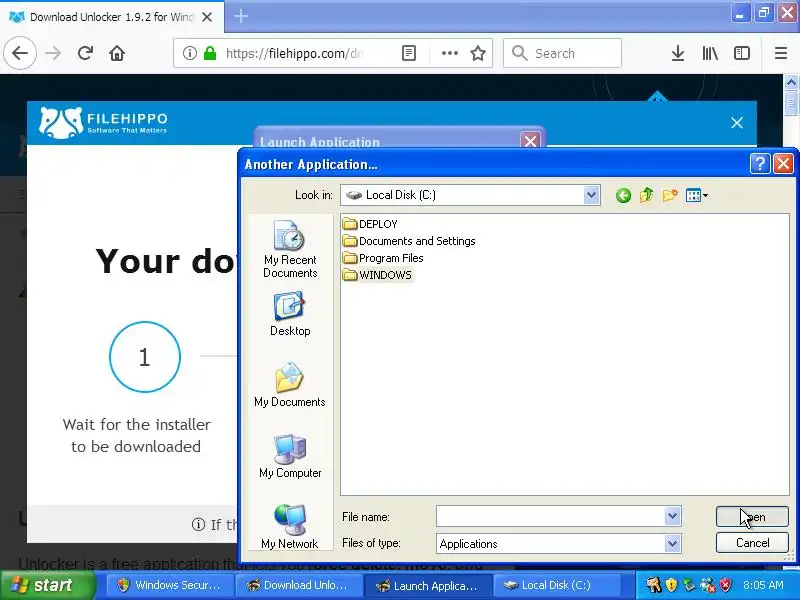The image size is (800, 600).
Task: Click the red shield tray icon
Action: [x=726, y=585]
